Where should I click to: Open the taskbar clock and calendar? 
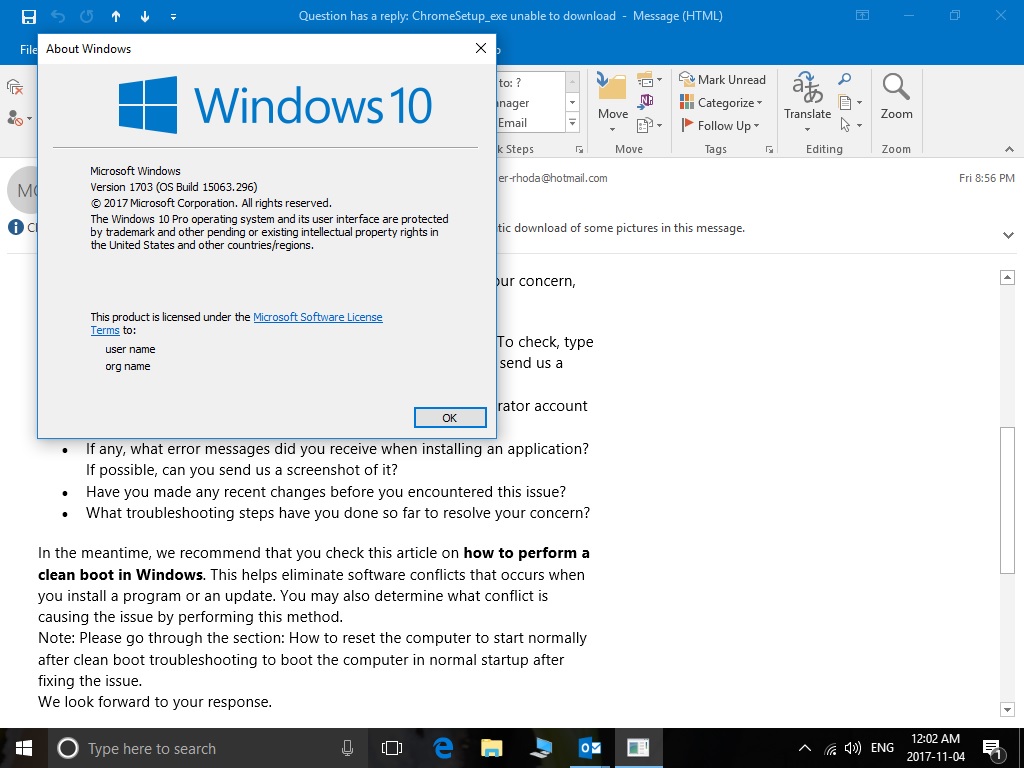(x=935, y=748)
